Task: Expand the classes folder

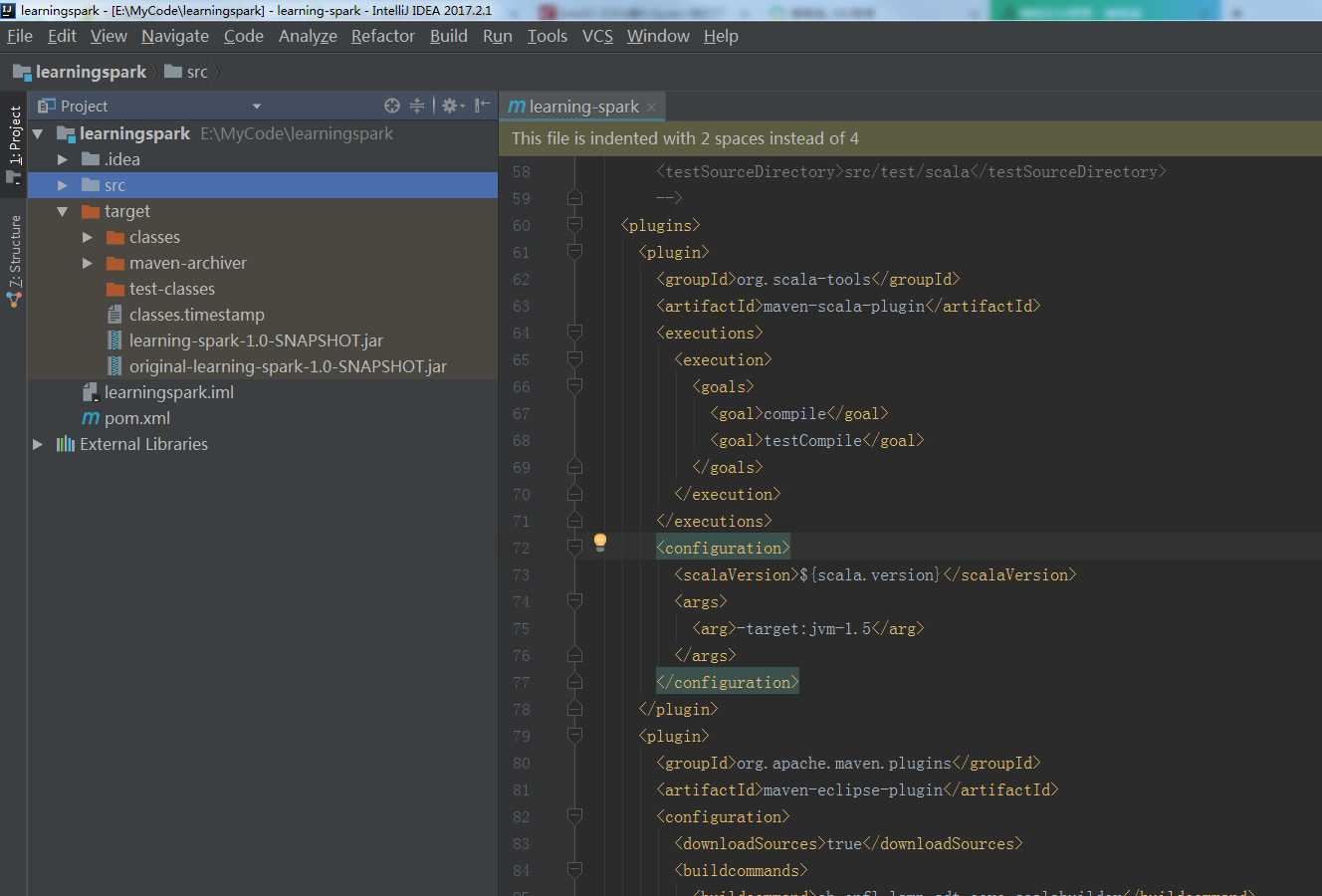Action: pyautogui.click(x=88, y=237)
